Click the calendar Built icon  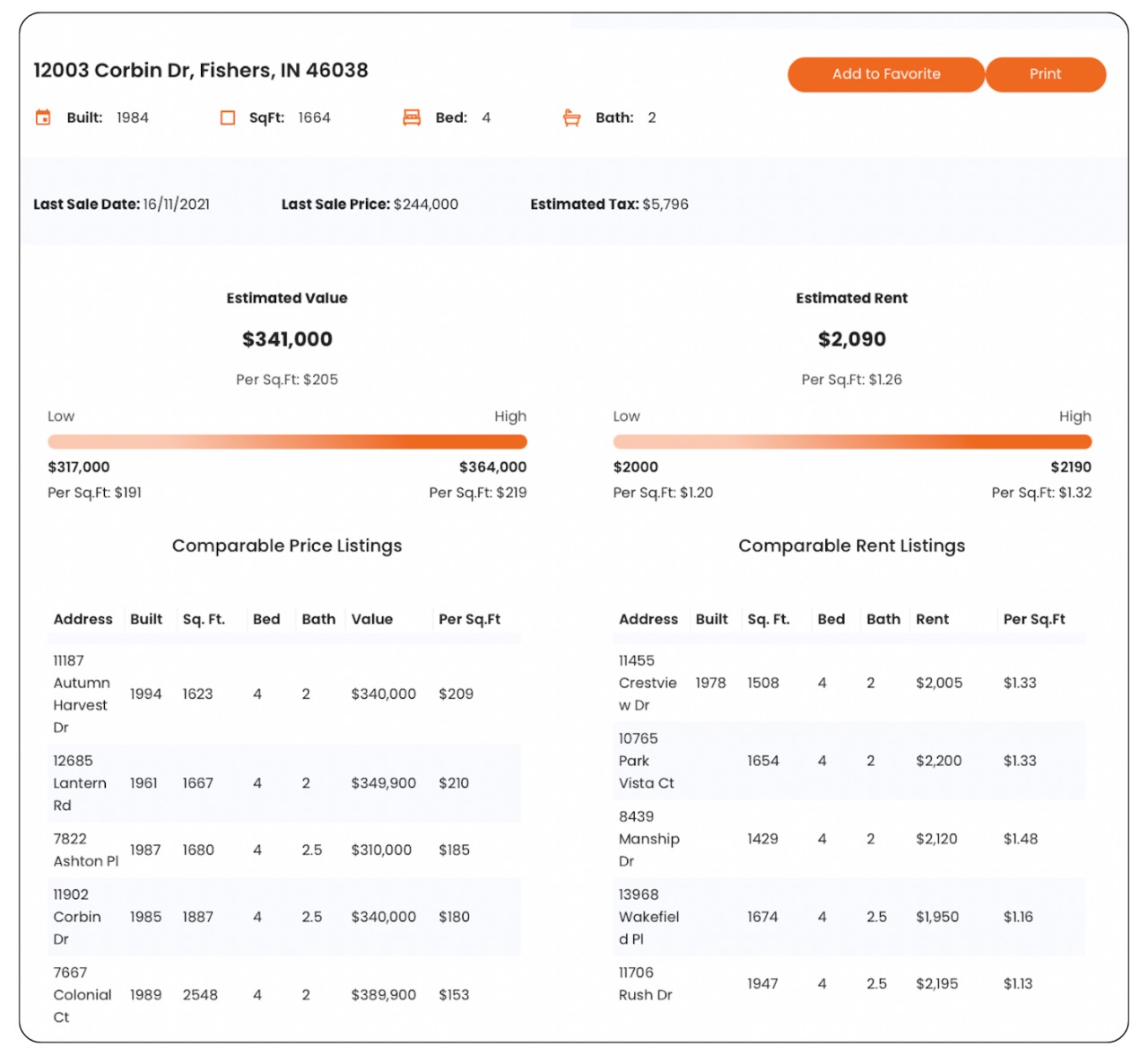[x=43, y=118]
